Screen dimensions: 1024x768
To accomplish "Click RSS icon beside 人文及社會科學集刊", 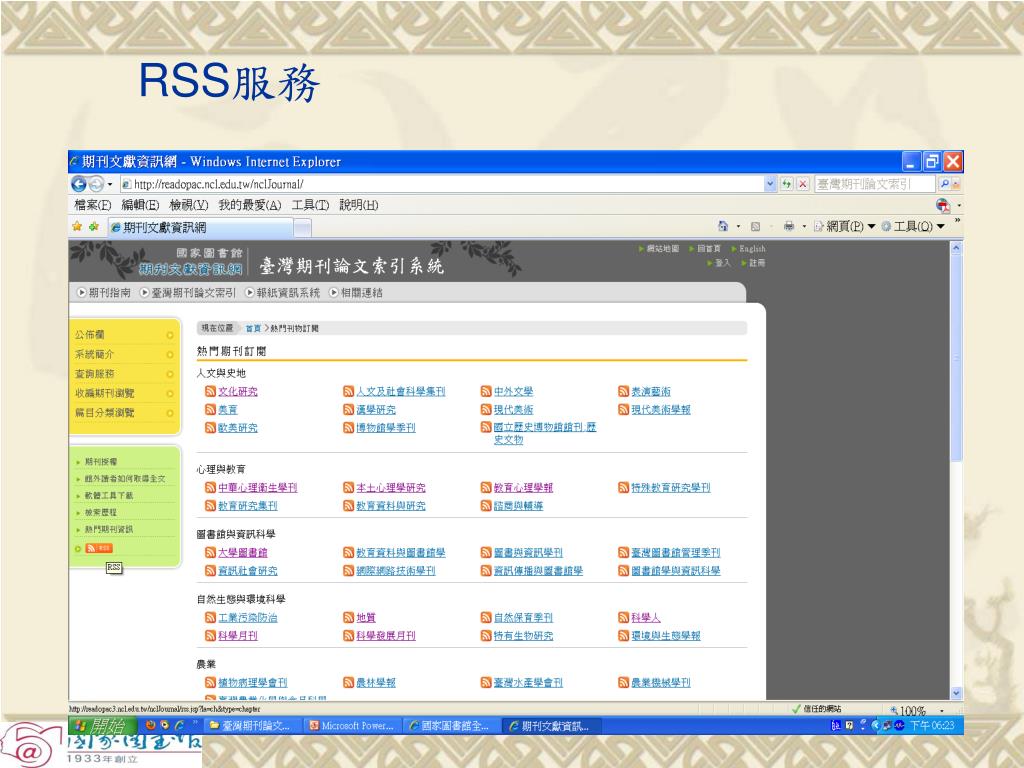I will tap(349, 391).
